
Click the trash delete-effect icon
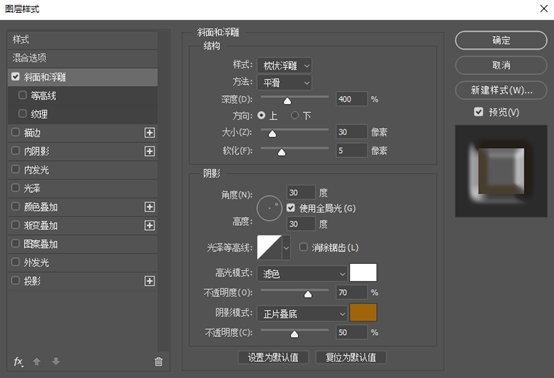click(x=159, y=361)
